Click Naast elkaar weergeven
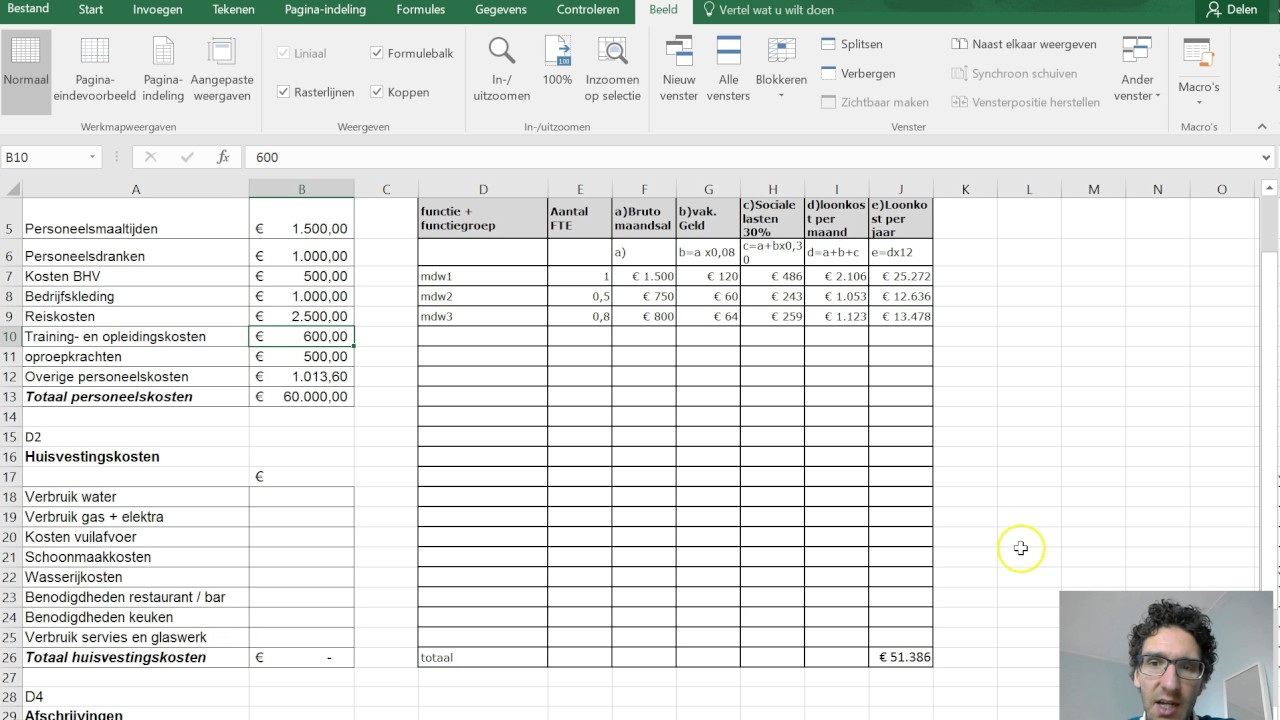The height and width of the screenshot is (720, 1280). tap(1025, 44)
